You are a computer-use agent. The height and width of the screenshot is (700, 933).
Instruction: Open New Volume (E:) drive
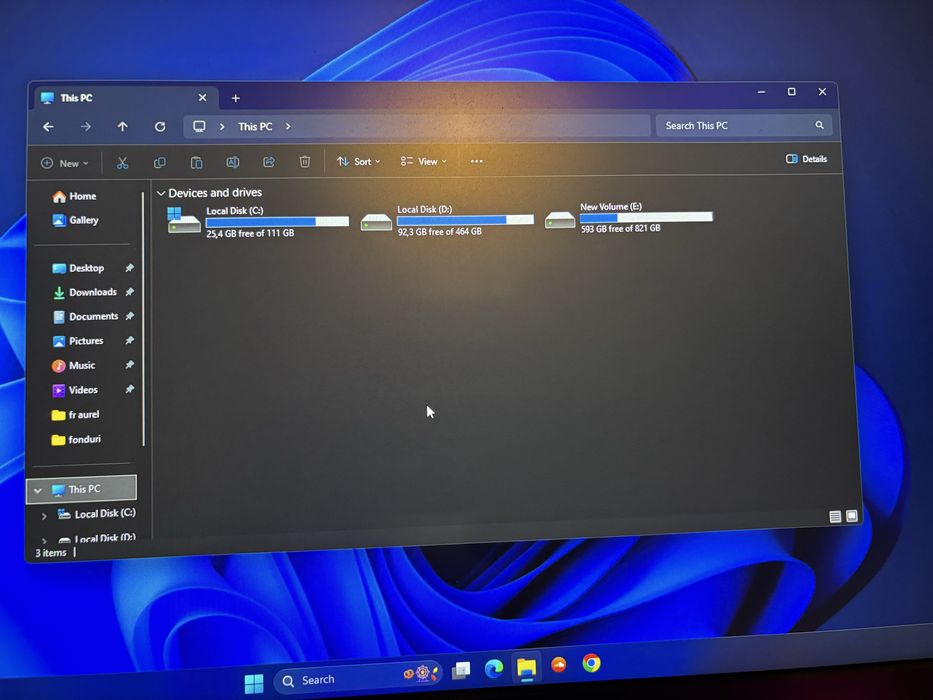[628, 218]
